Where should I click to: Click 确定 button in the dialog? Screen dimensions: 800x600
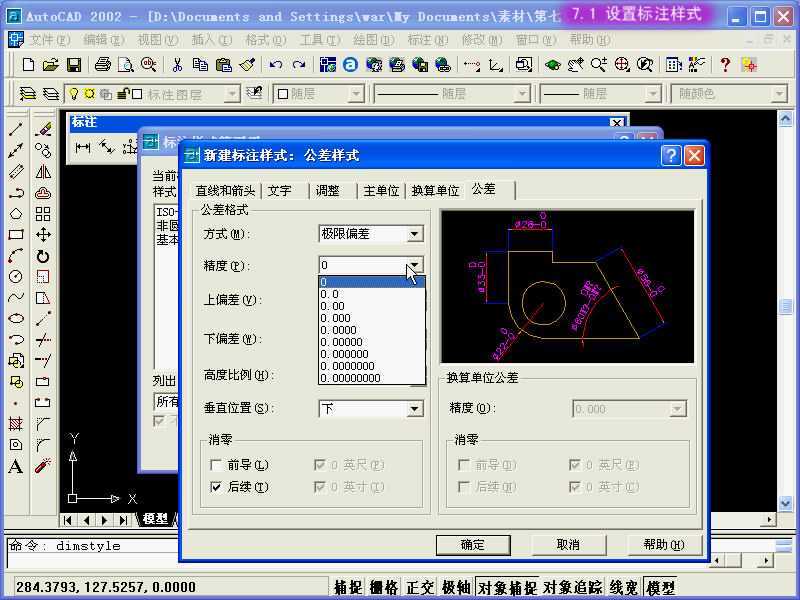473,545
